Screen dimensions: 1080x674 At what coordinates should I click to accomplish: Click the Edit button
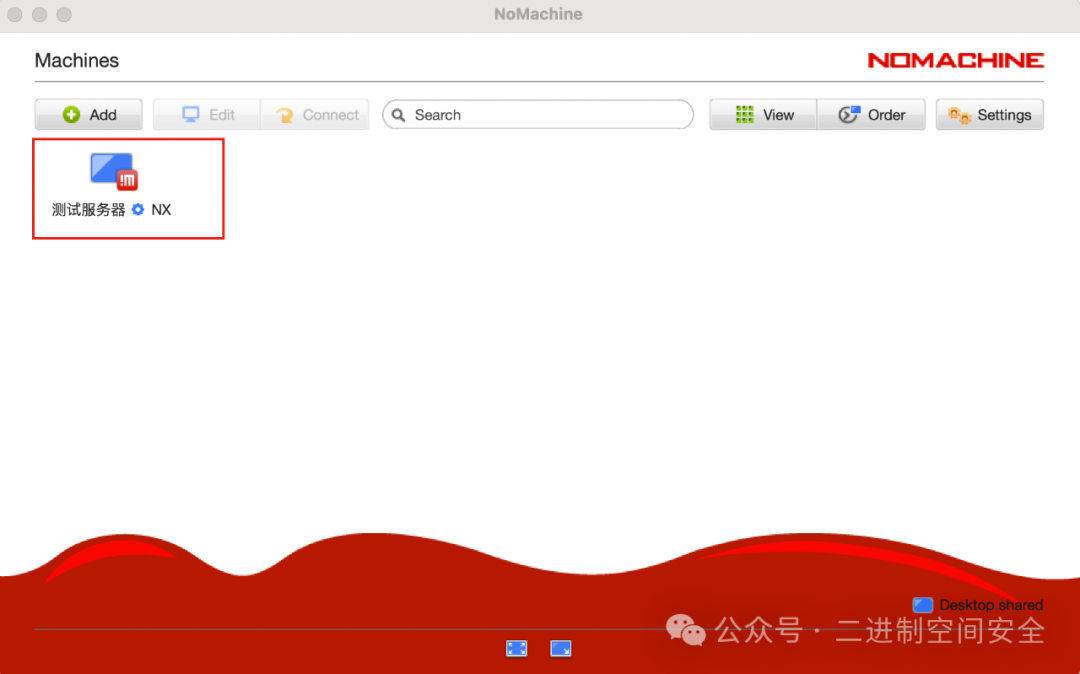click(207, 114)
